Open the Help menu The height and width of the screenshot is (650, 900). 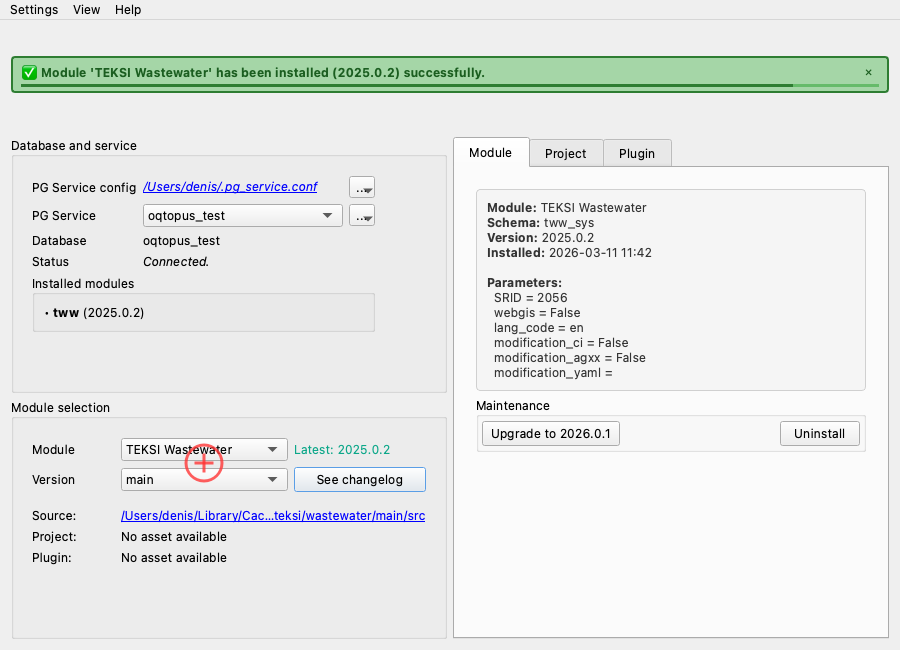(128, 10)
